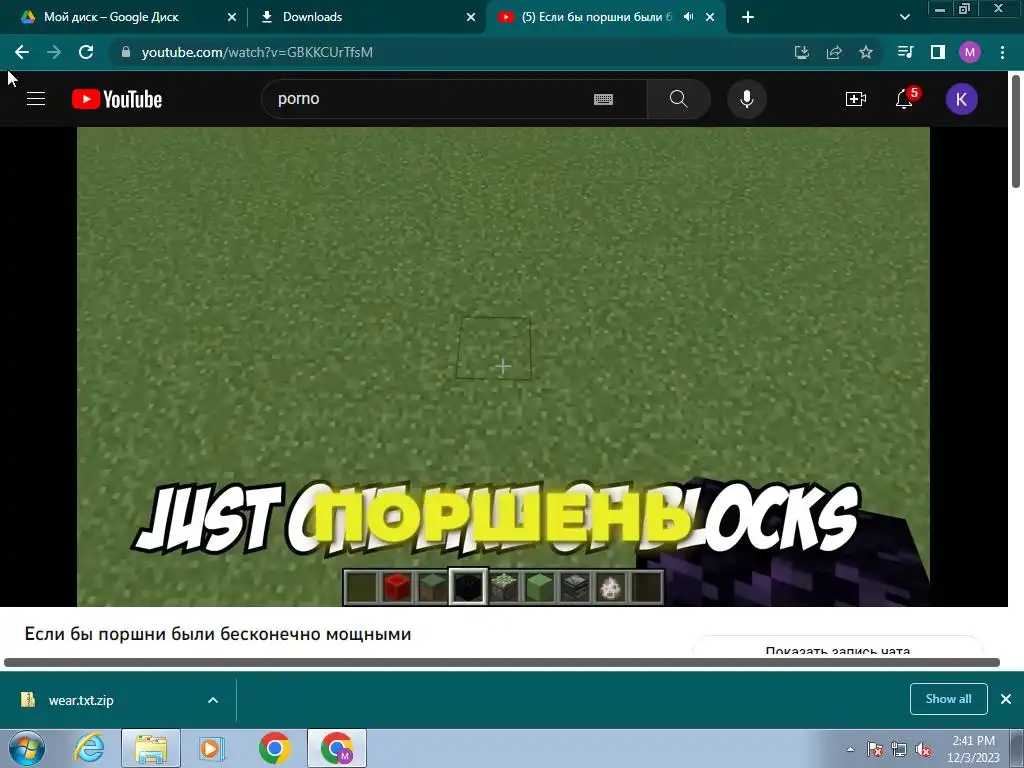Open the Windows Start menu

coord(27,748)
